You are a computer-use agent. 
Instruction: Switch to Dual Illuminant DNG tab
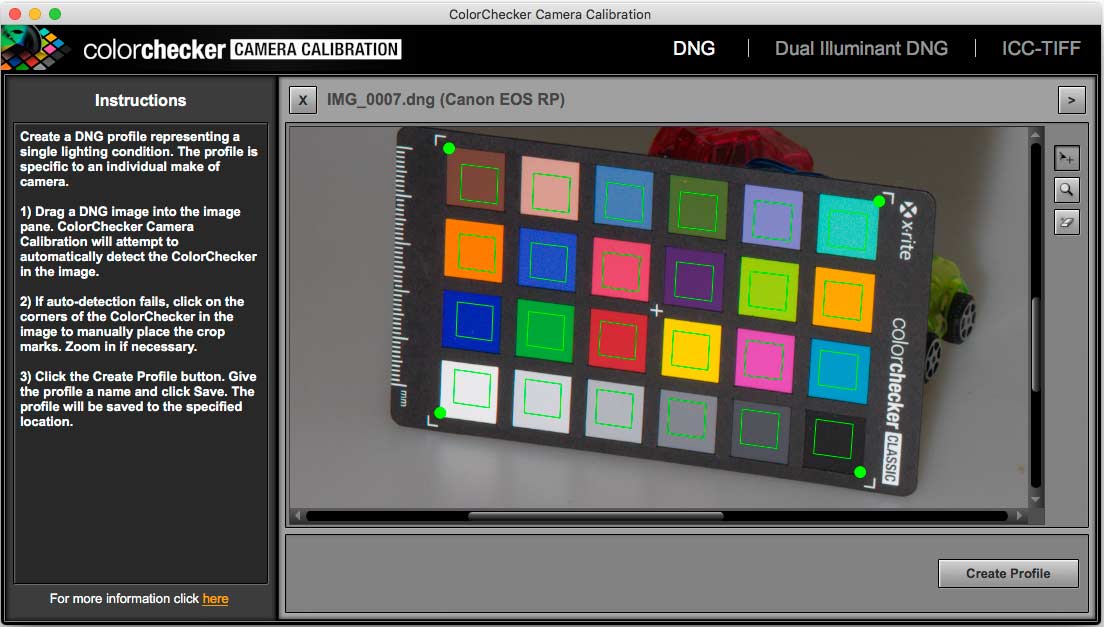tap(861, 49)
